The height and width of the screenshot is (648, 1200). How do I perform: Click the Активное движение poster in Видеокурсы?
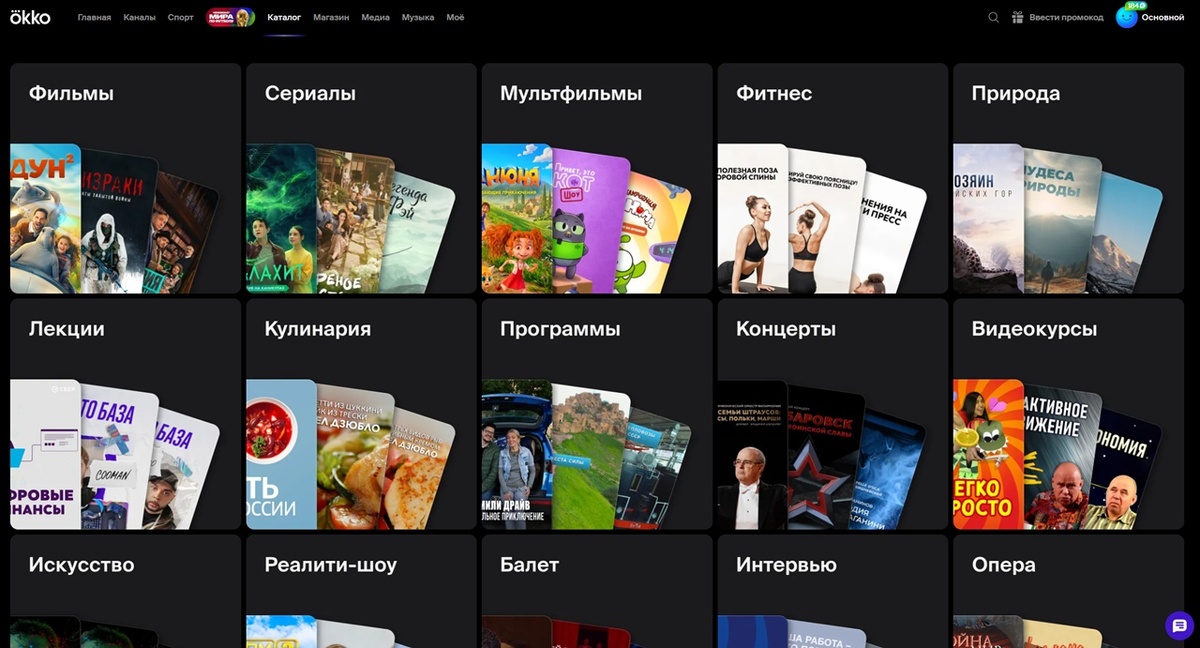[1062, 458]
